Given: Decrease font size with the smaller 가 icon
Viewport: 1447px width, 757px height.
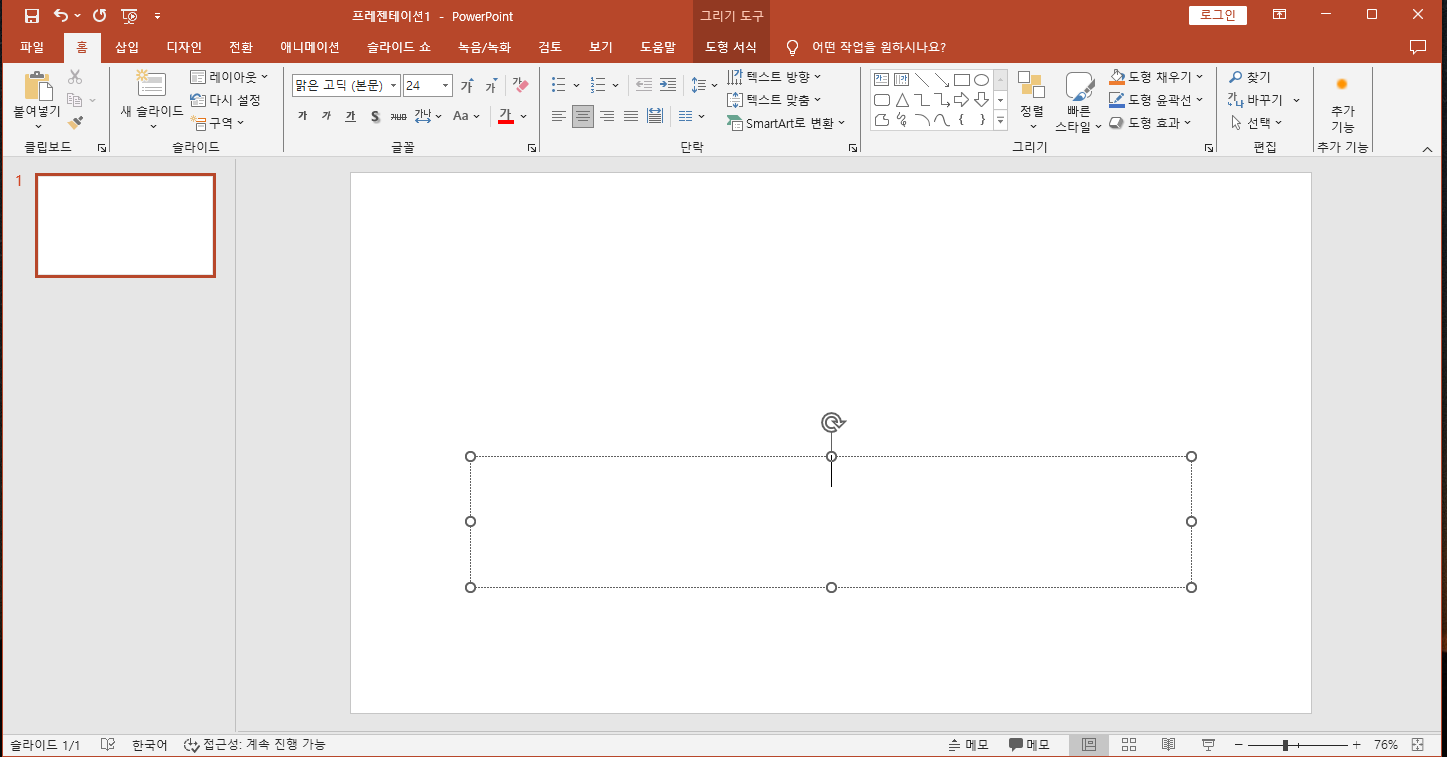Looking at the screenshot, I should [x=491, y=86].
